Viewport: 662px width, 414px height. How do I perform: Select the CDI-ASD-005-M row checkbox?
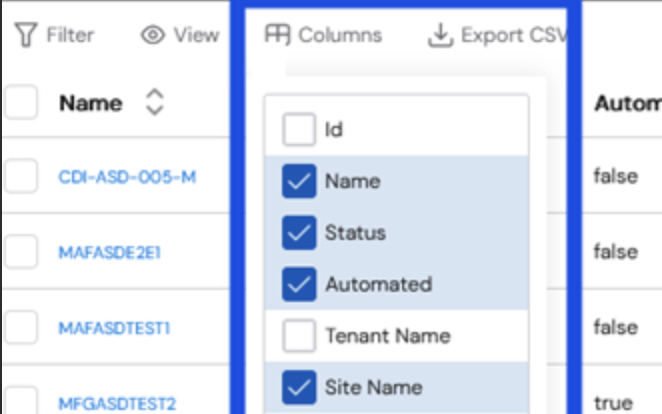coord(21,176)
